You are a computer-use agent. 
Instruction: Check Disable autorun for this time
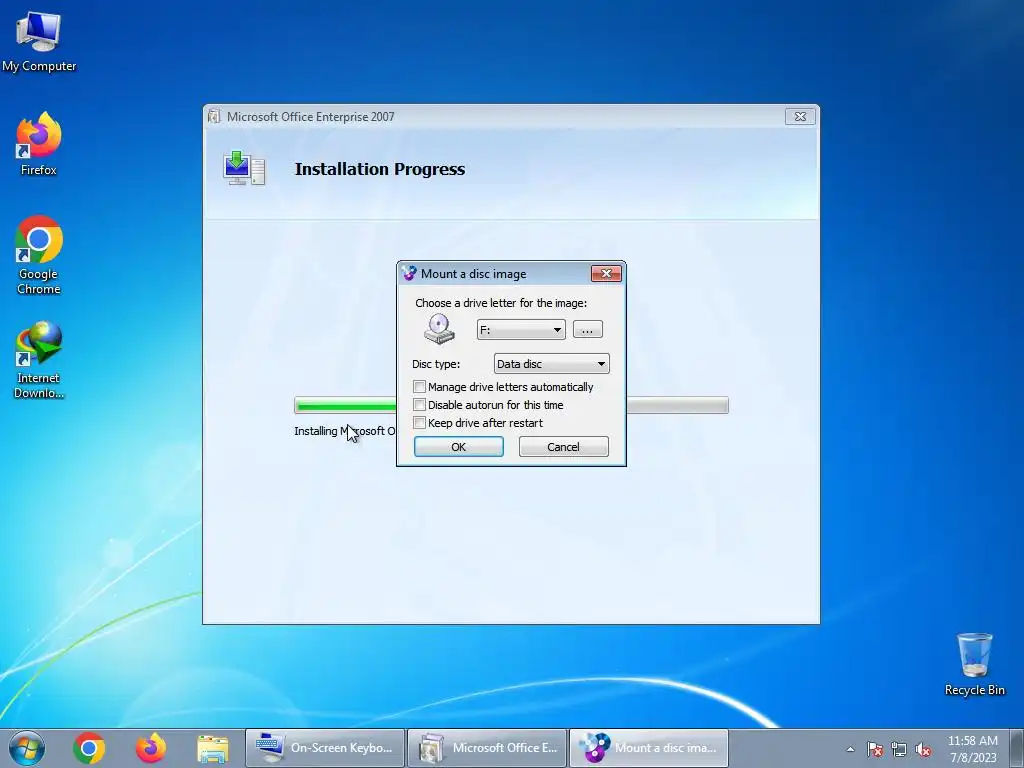point(419,405)
